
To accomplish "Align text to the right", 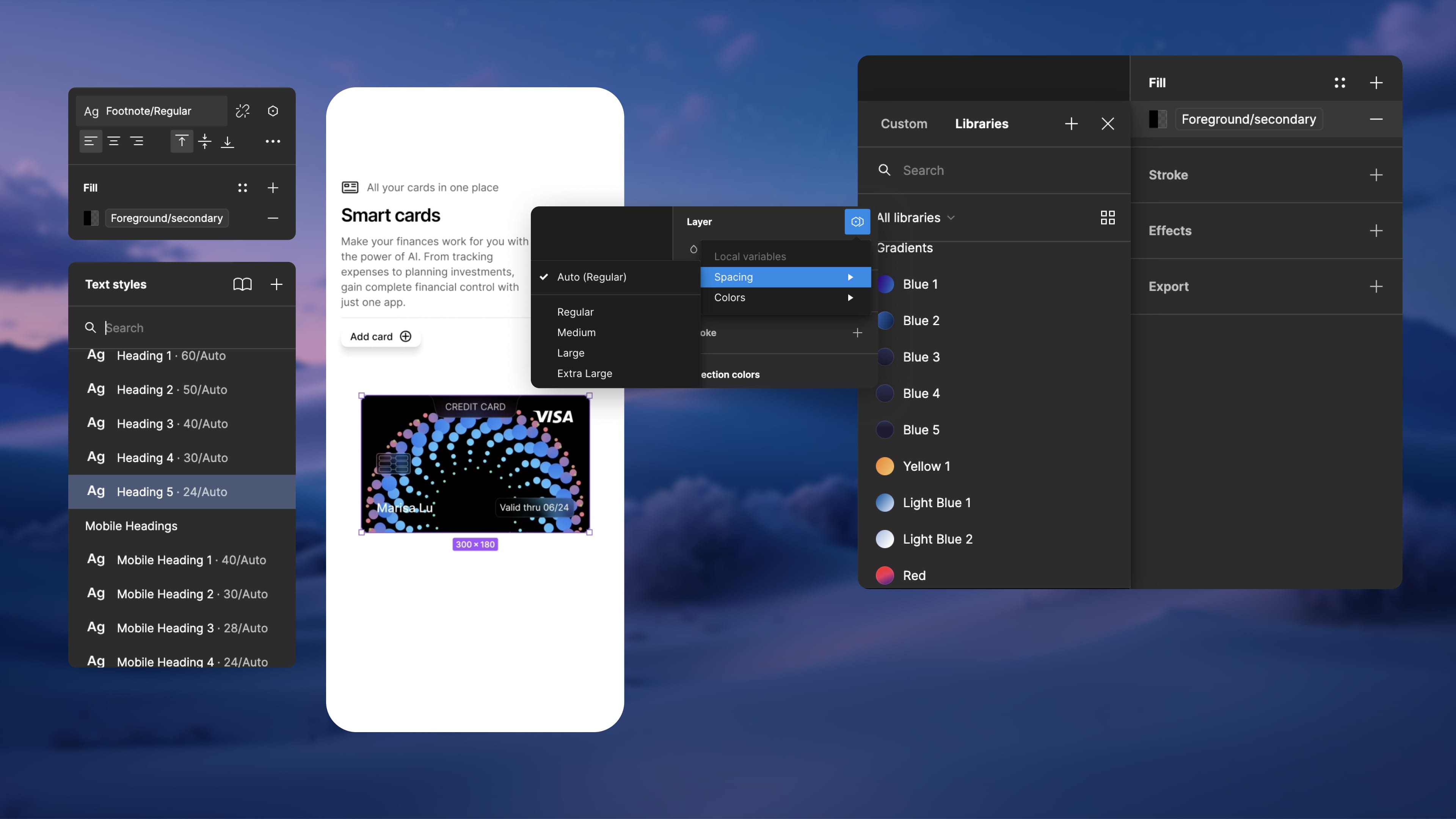I will (x=137, y=141).
